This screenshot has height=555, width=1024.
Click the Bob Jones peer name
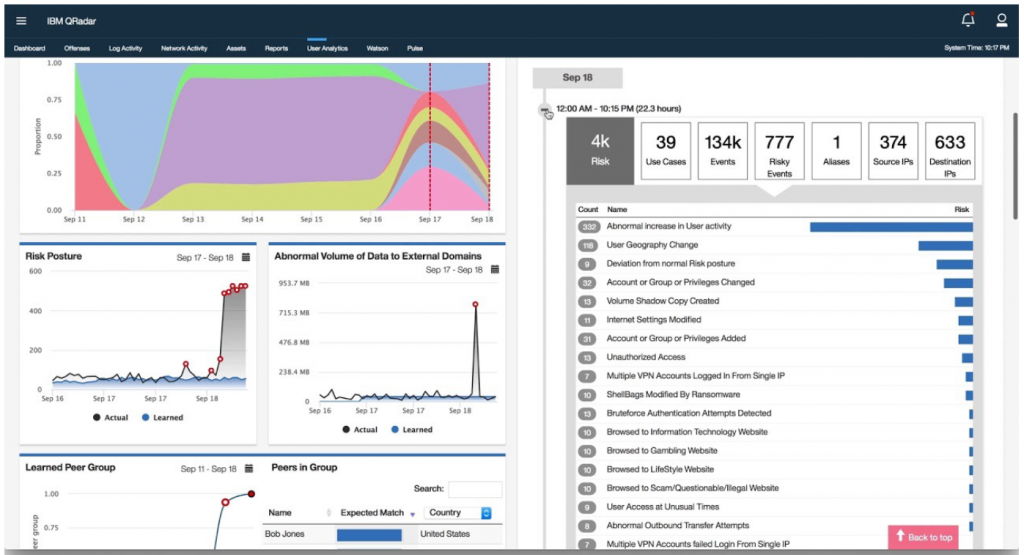(x=285, y=534)
